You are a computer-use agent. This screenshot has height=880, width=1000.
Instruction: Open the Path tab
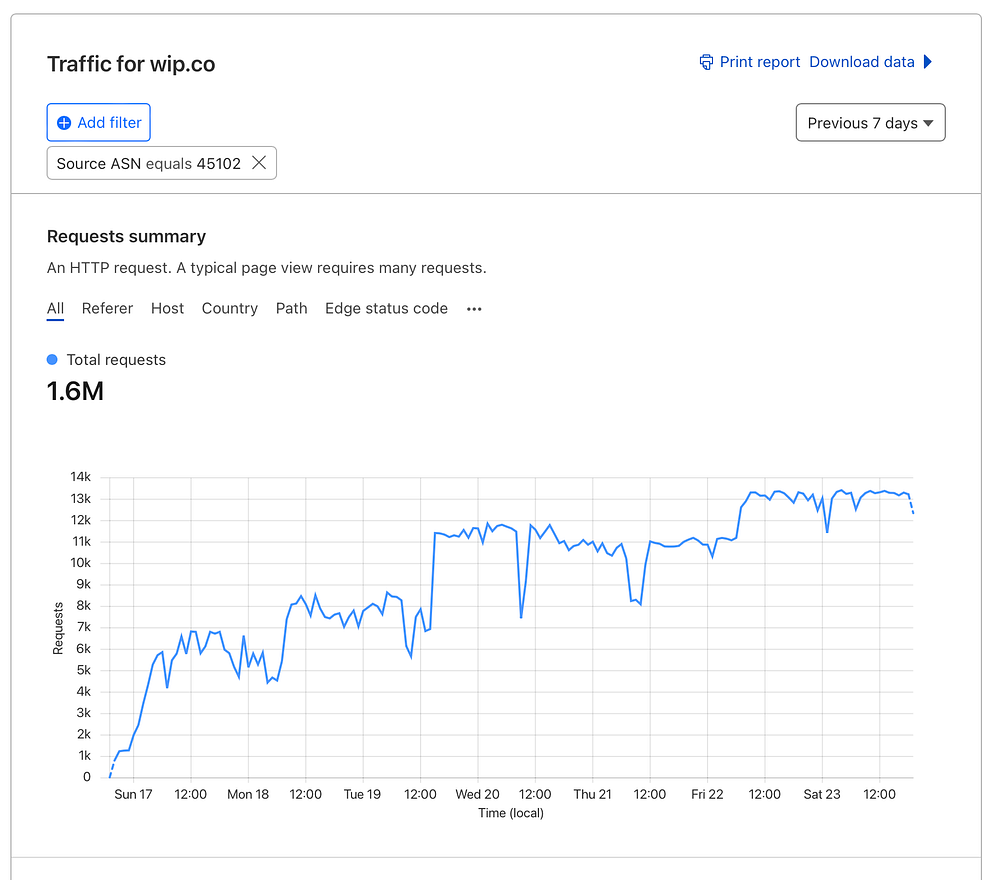pos(291,309)
